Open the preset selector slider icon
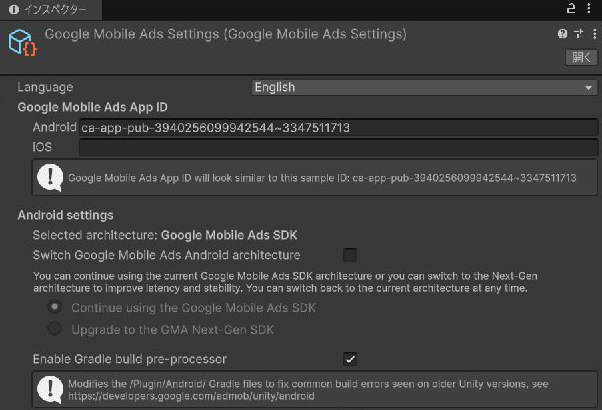Viewport: 602px width, 410px height. click(578, 34)
